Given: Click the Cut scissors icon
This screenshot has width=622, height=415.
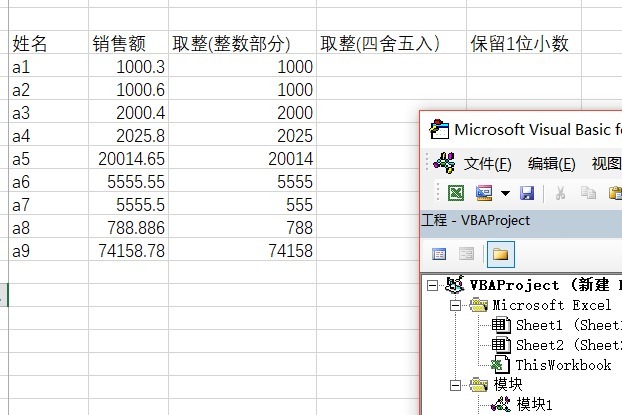Looking at the screenshot, I should point(560,193).
